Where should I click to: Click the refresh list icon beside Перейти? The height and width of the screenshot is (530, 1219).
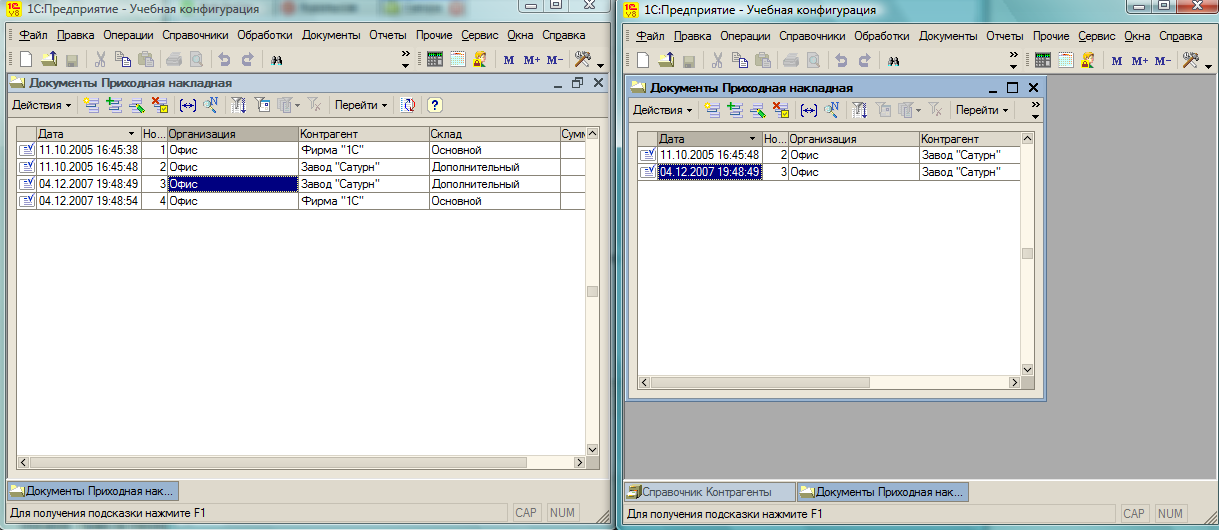(x=408, y=105)
